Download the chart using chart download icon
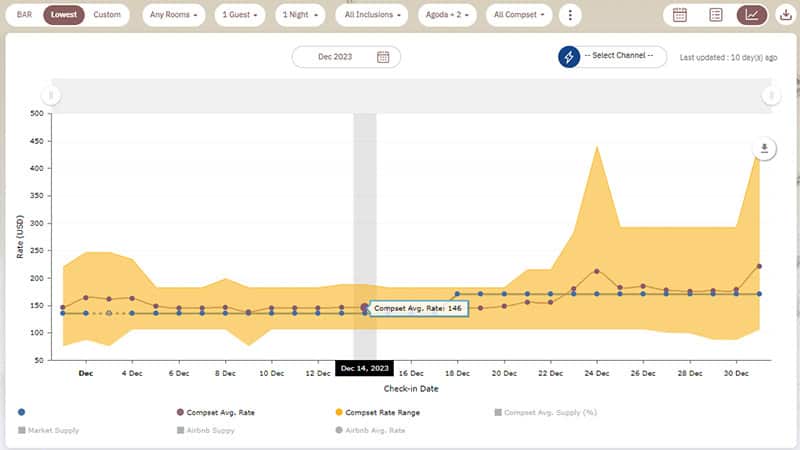The height and width of the screenshot is (450, 800). click(764, 149)
